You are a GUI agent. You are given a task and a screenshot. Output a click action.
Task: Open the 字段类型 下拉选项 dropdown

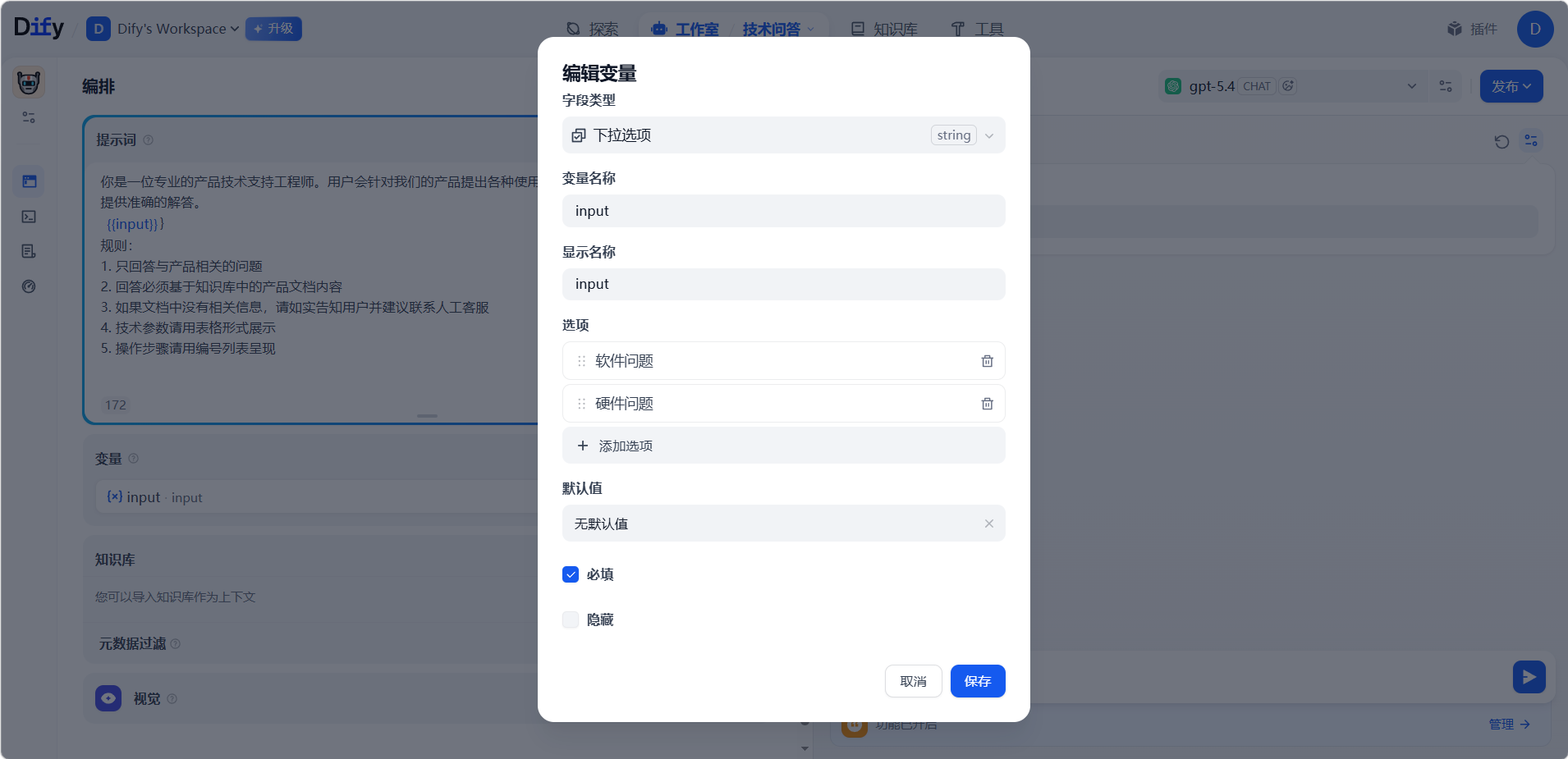pyautogui.click(x=783, y=135)
